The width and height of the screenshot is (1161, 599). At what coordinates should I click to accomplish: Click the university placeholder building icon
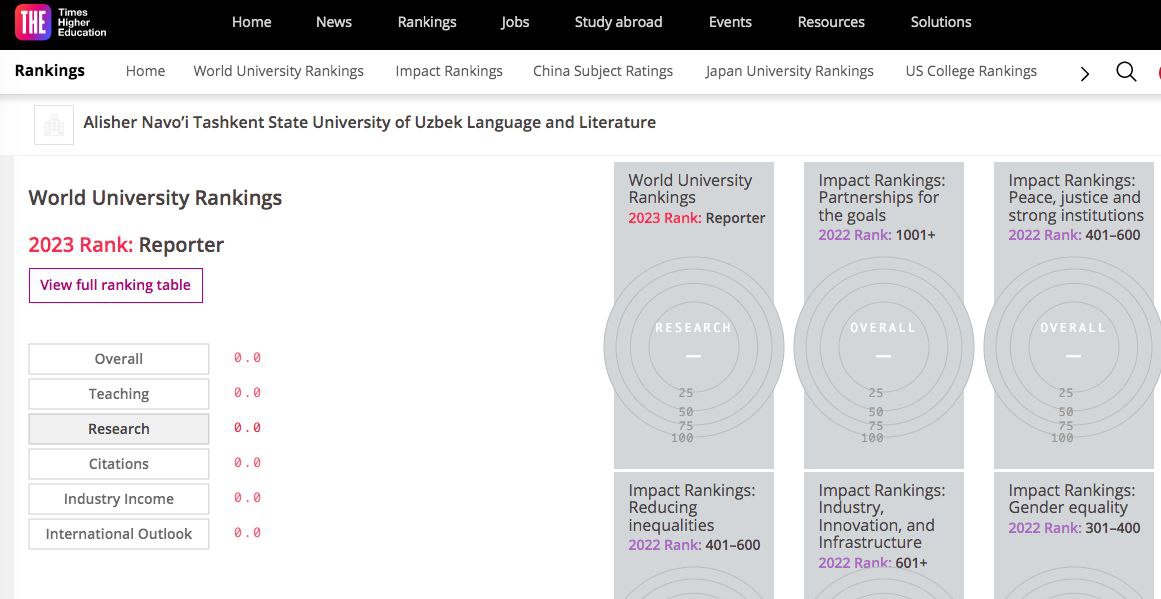click(x=54, y=125)
